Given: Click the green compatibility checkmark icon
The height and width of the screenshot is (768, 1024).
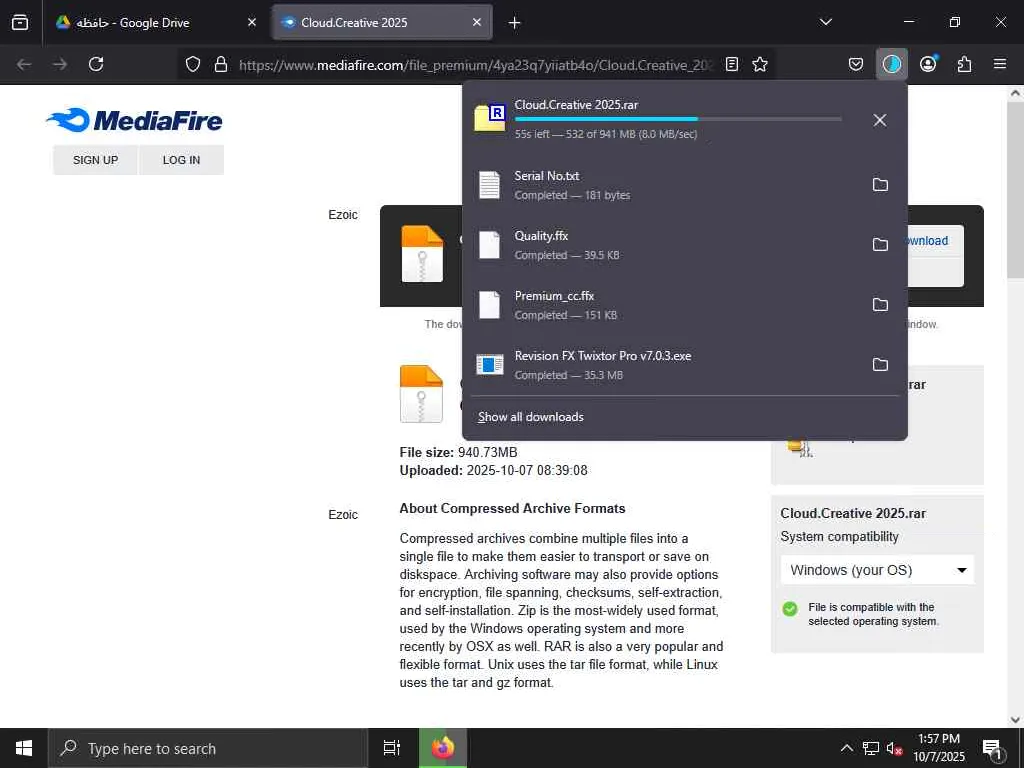Looking at the screenshot, I should [x=790, y=609].
